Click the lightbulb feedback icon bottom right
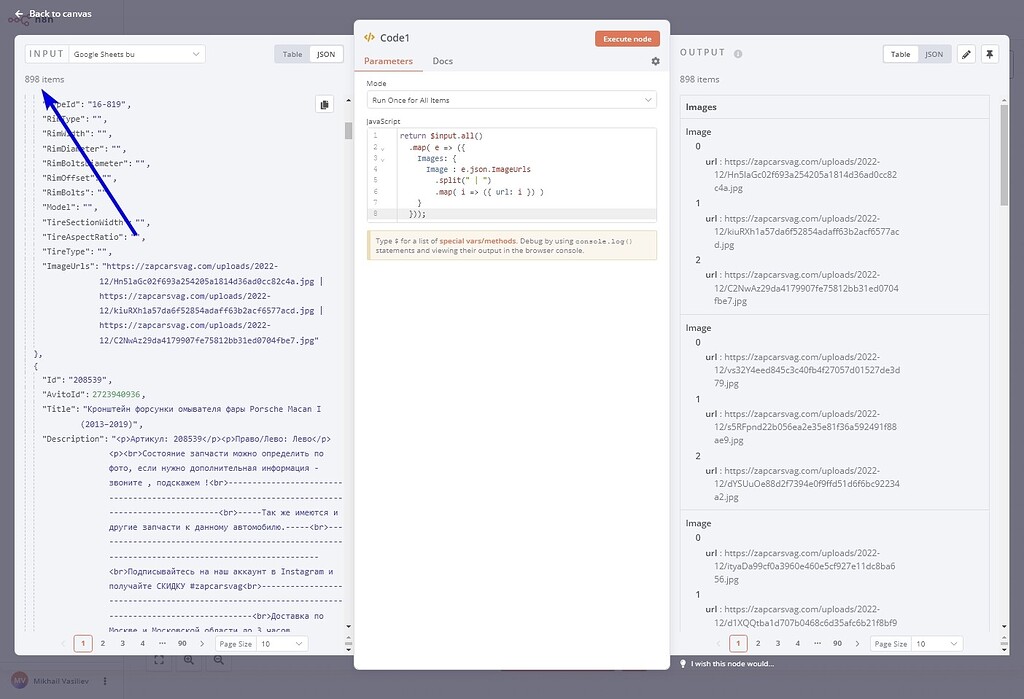The image size is (1024, 699). 683,663
